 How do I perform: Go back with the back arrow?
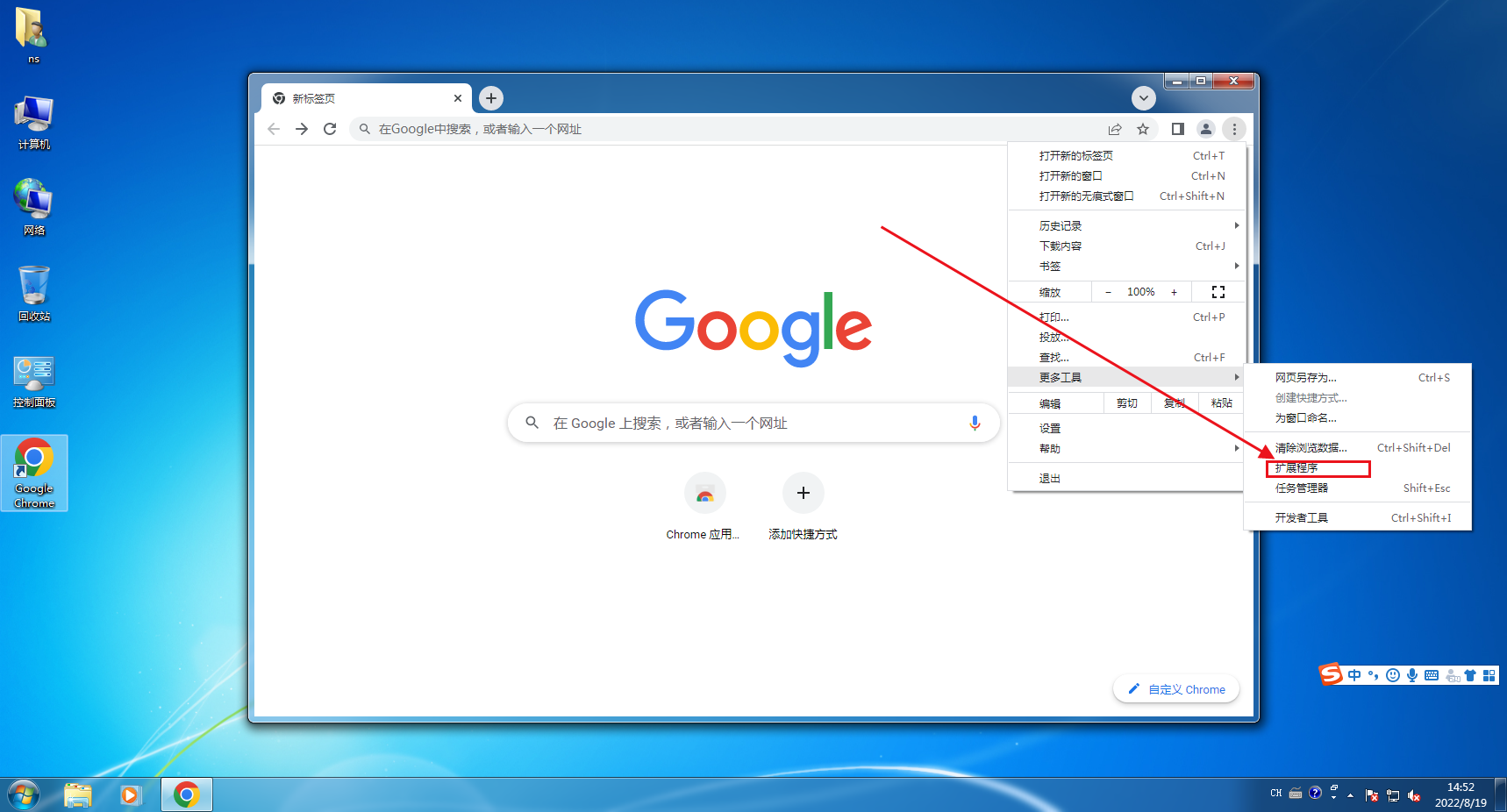coord(274,129)
